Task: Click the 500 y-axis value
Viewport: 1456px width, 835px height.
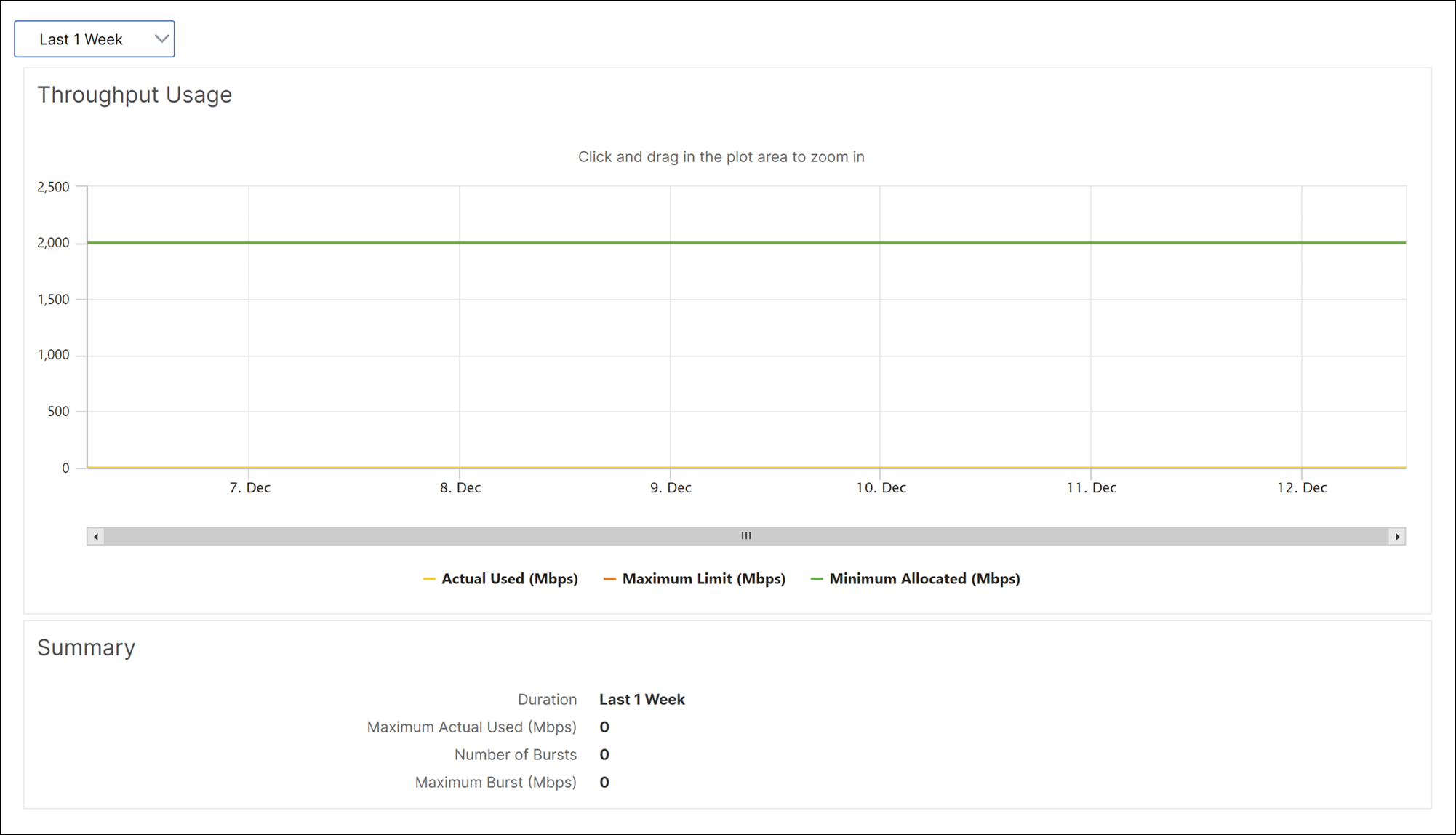Action: (x=58, y=412)
